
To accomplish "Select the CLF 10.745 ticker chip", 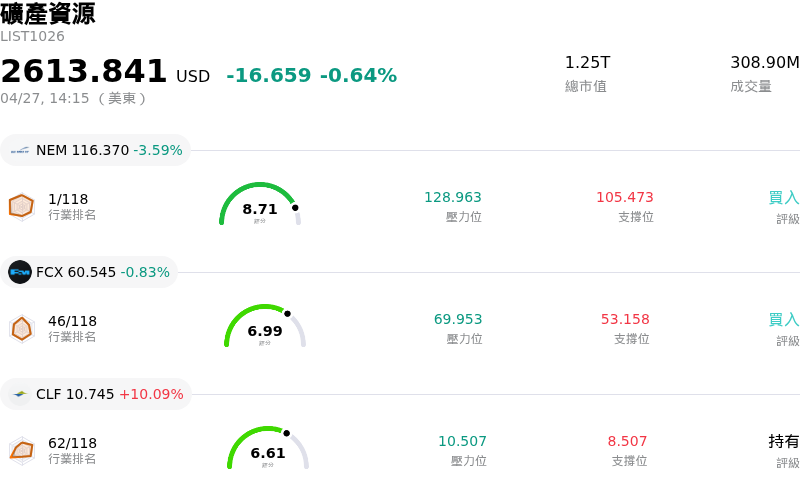I will click(x=96, y=394).
